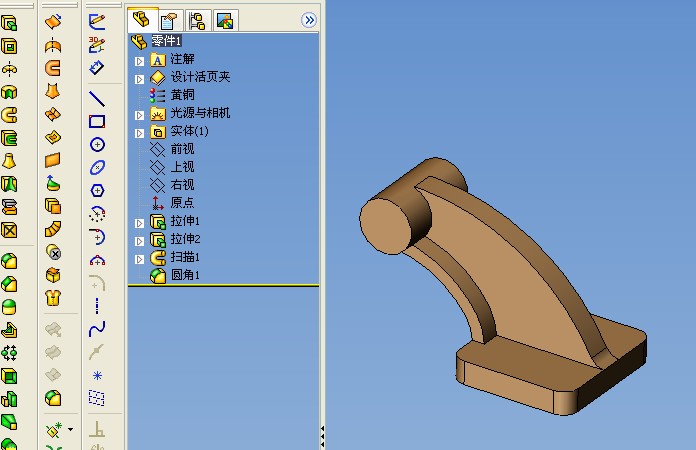Select the Rectangle sketch tool
The image size is (696, 450).
(97, 122)
